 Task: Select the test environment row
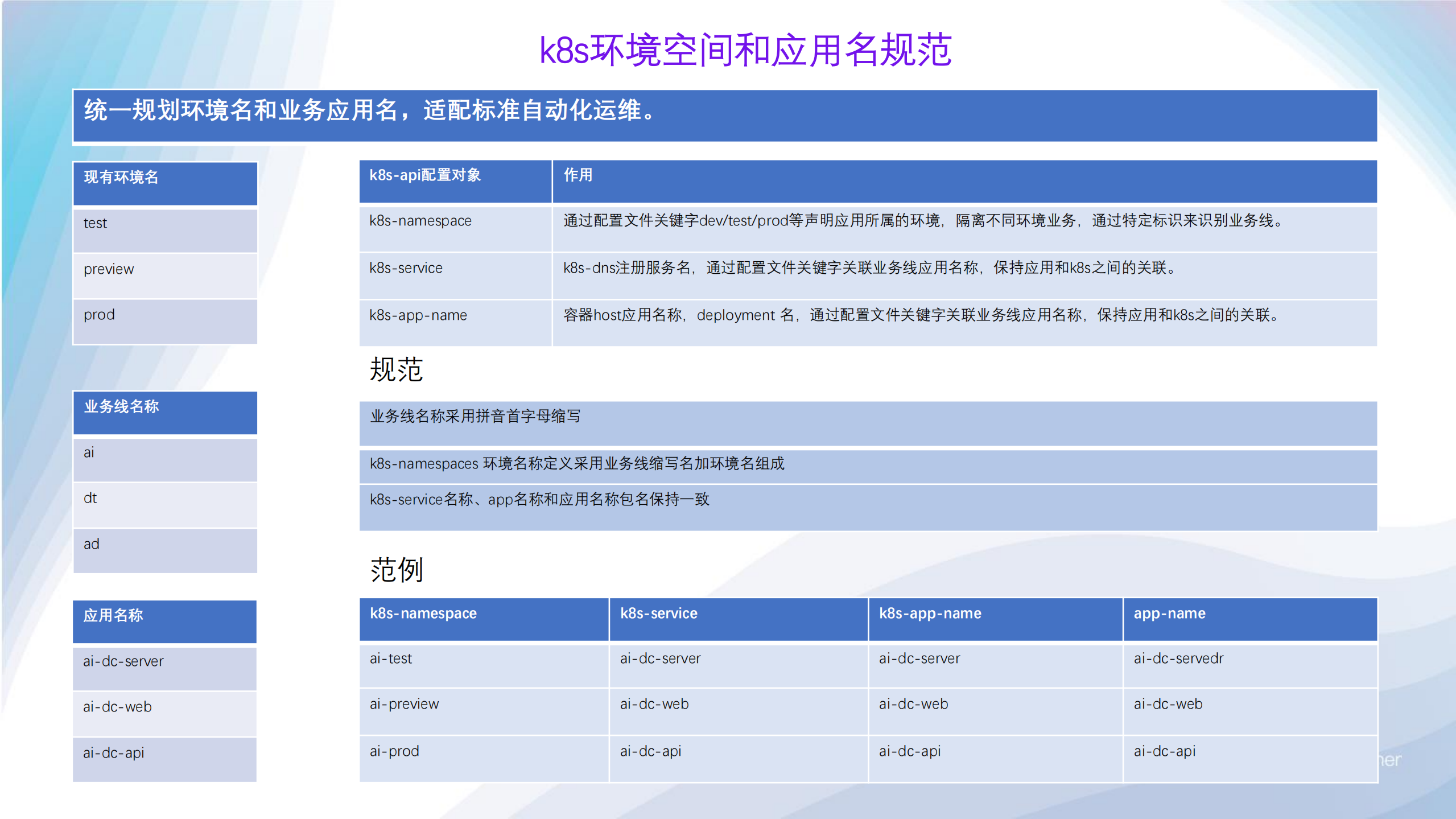pos(164,230)
